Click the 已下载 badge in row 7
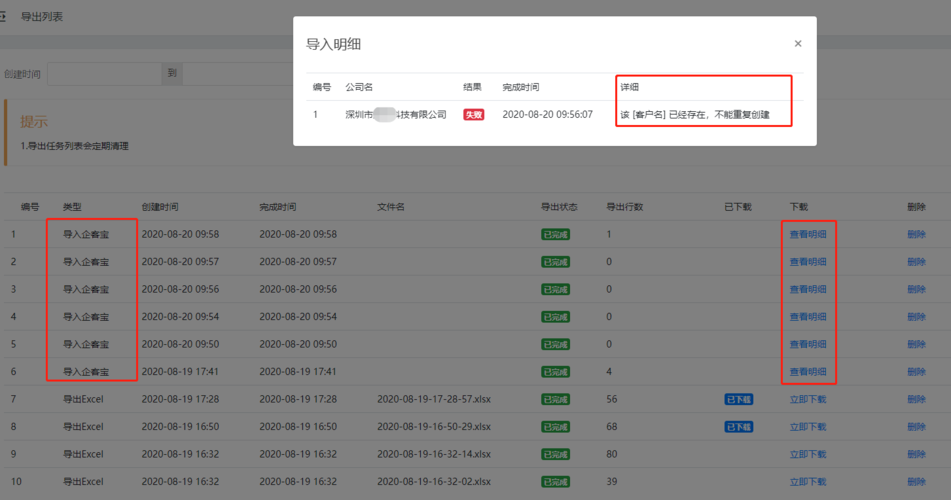The width and height of the screenshot is (951, 500). [x=739, y=399]
